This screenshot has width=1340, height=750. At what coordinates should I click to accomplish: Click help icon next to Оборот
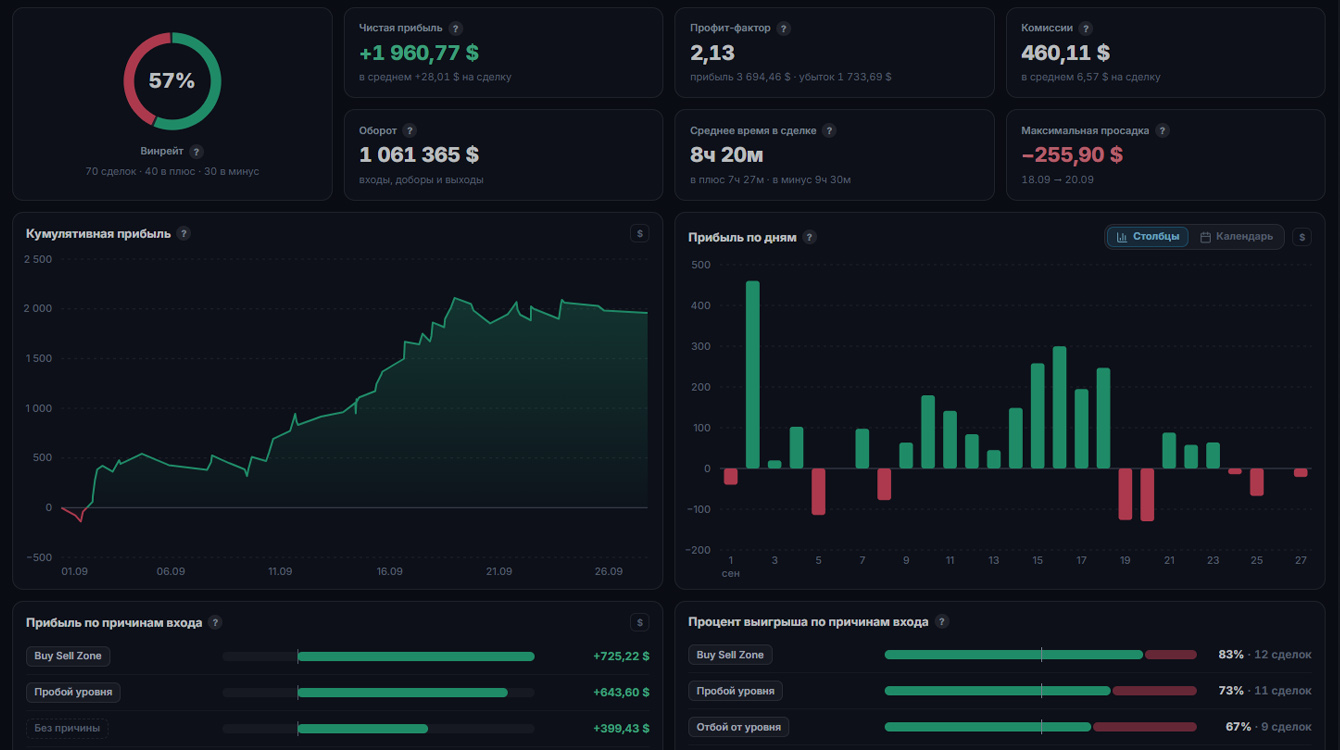tap(410, 131)
